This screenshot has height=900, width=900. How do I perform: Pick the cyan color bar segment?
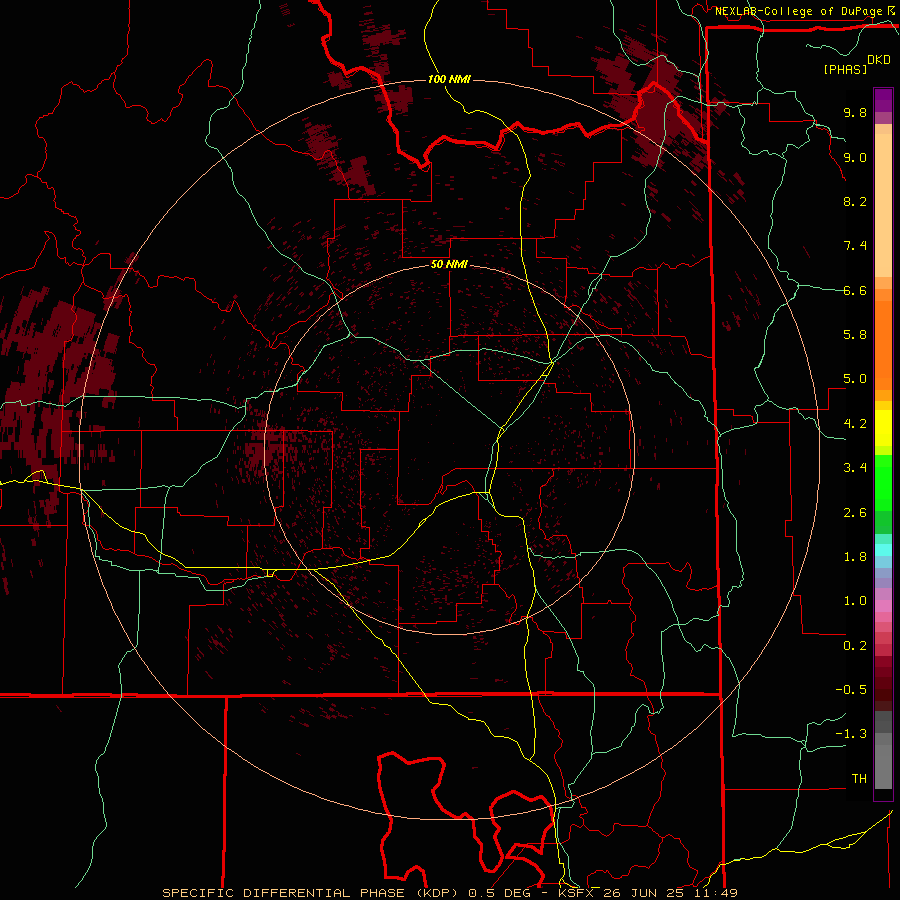click(883, 550)
